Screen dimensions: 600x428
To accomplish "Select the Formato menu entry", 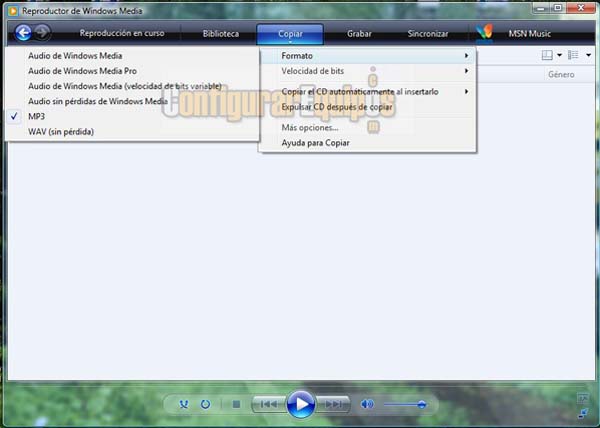I will pos(367,56).
